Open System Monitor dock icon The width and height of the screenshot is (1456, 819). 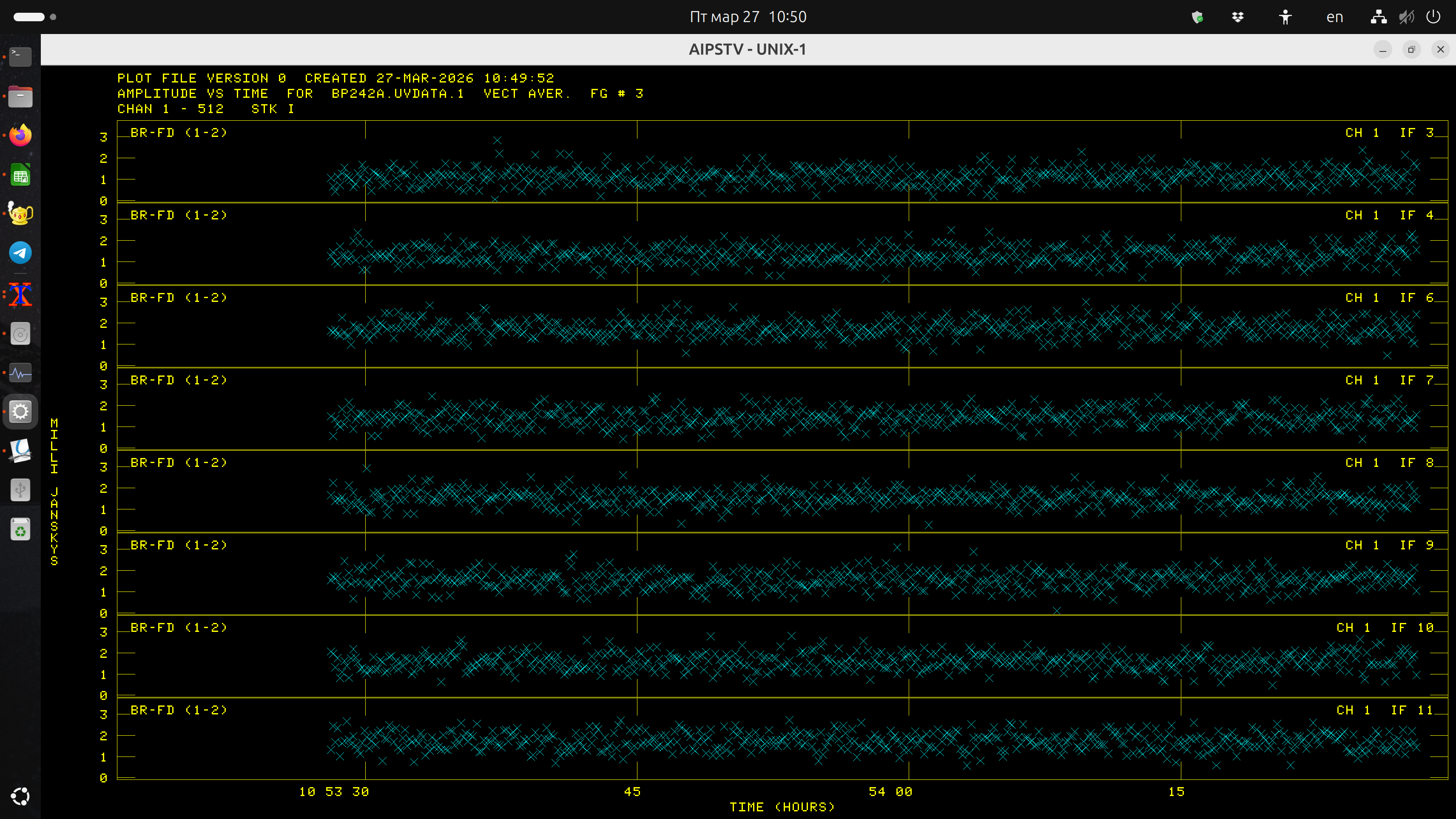tap(20, 373)
